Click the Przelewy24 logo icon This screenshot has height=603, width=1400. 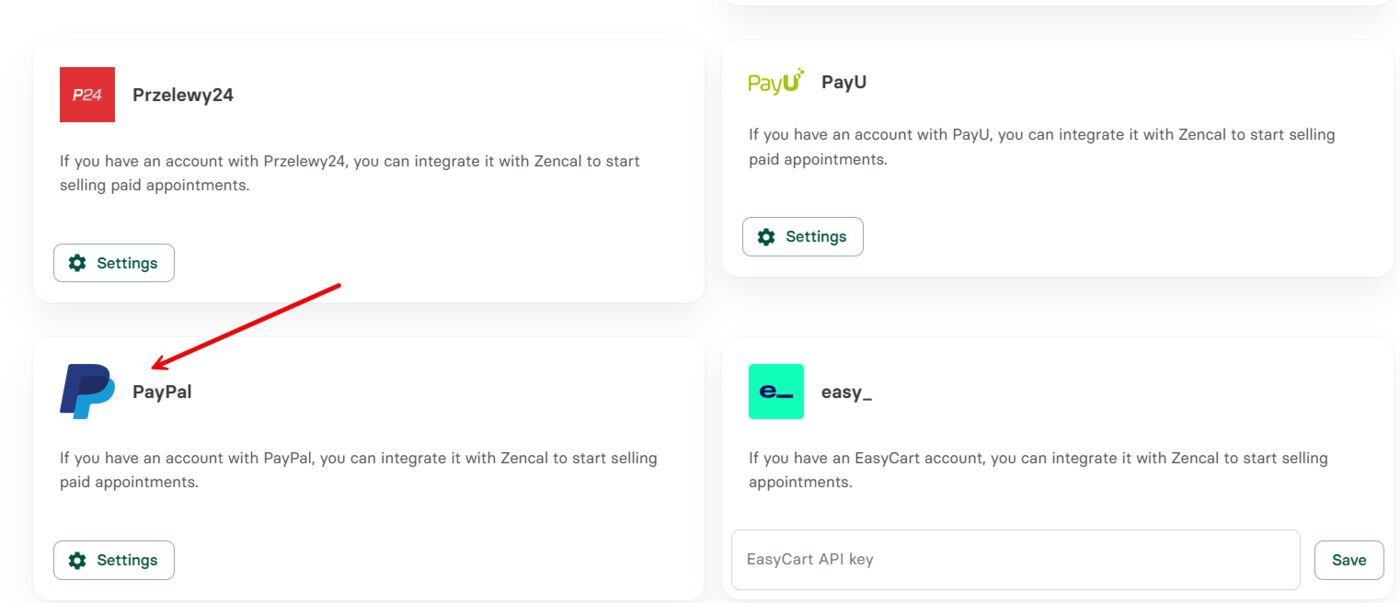[87, 95]
